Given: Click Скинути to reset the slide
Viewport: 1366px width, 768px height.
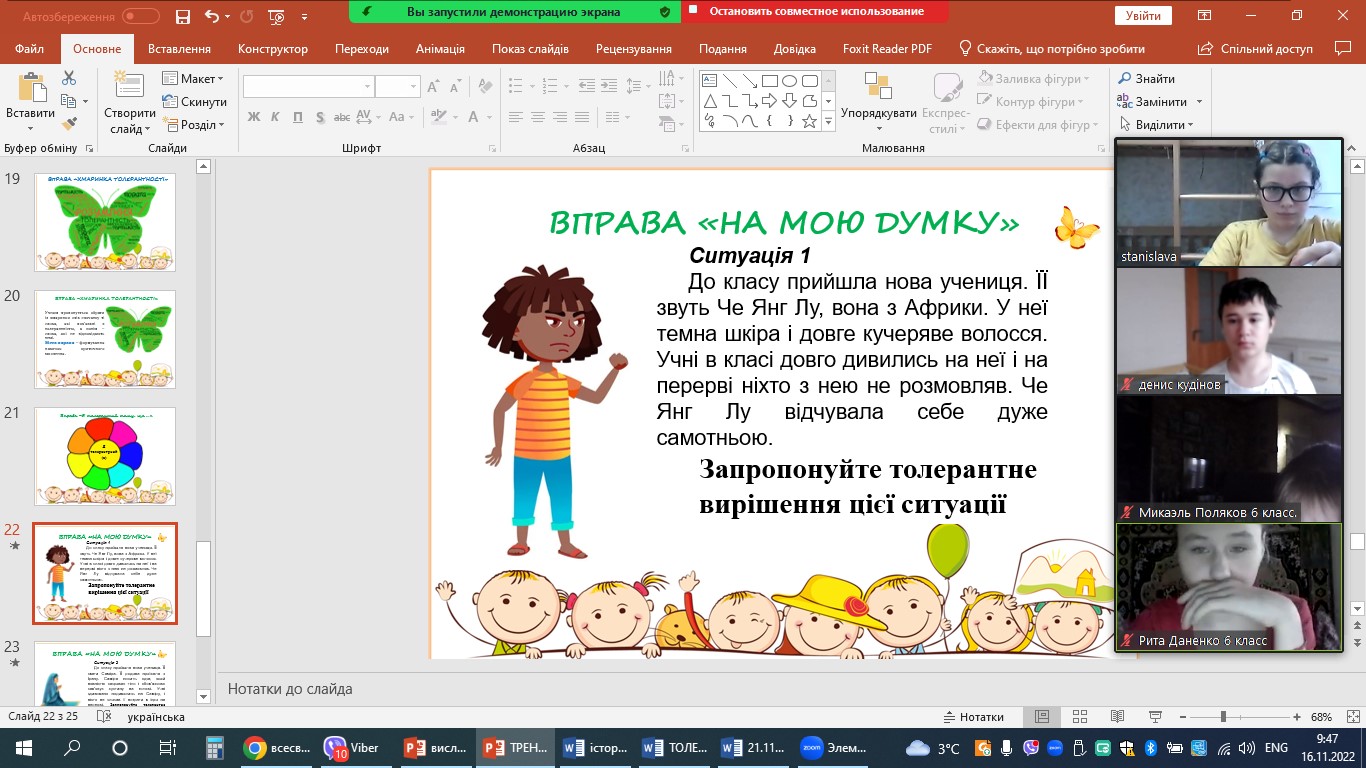Looking at the screenshot, I should click(195, 102).
